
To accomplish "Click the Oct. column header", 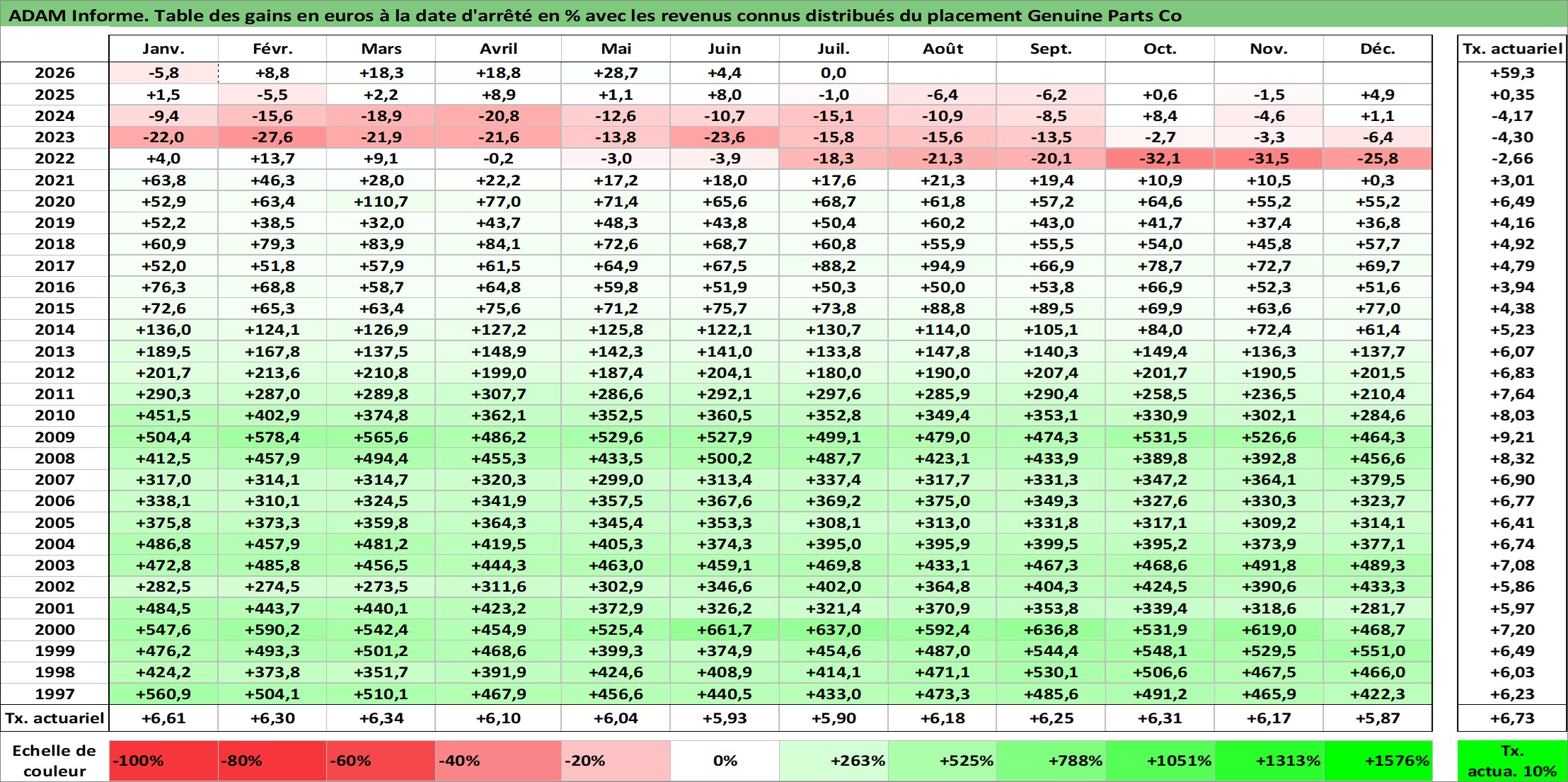I will (x=1160, y=49).
